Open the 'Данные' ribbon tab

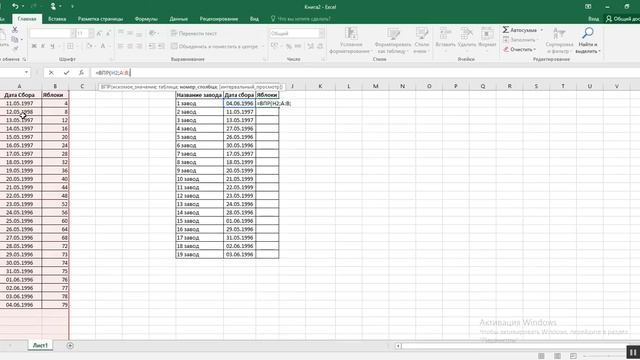pos(178,19)
